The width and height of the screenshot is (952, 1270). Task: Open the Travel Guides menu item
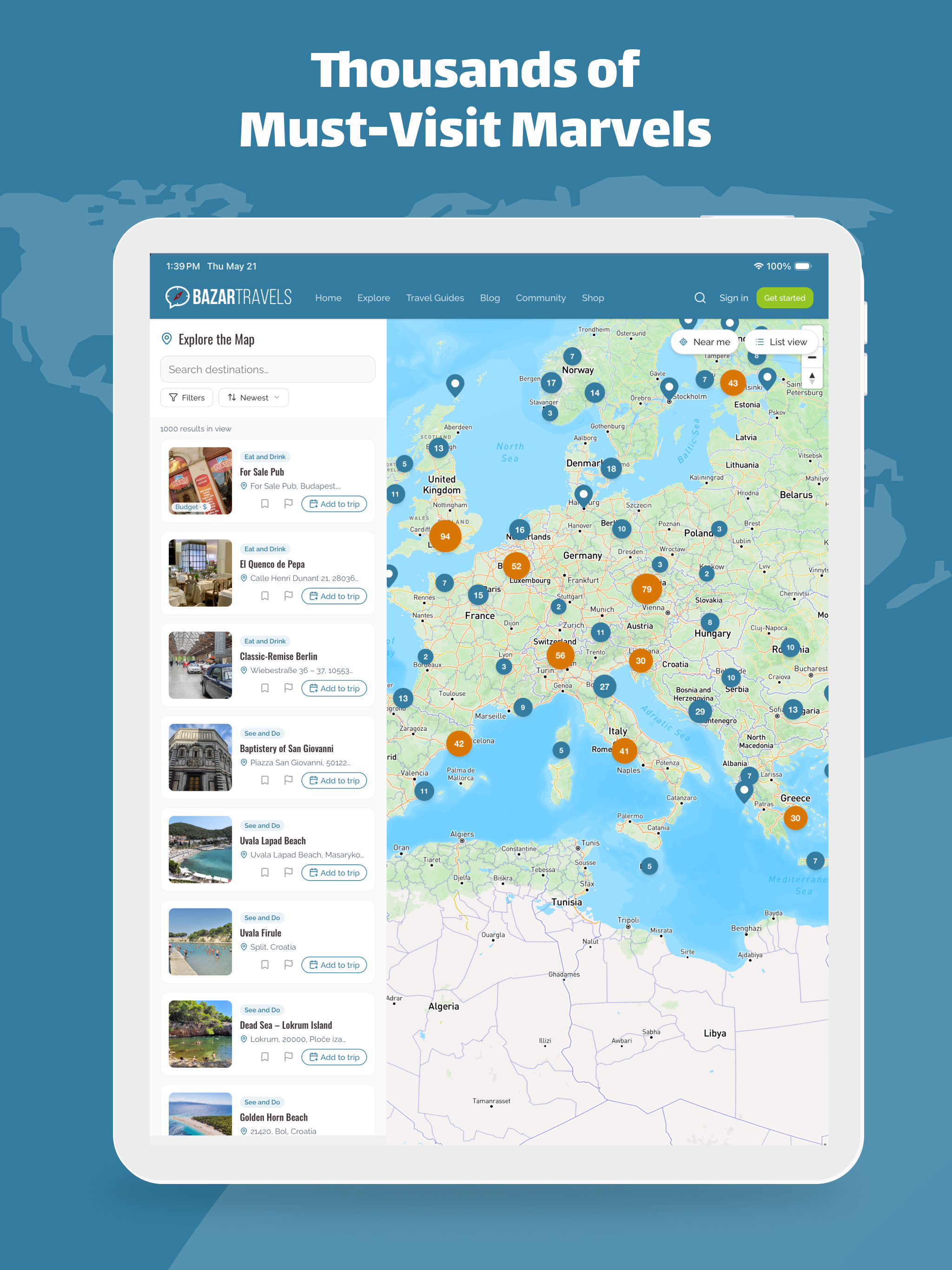point(435,298)
